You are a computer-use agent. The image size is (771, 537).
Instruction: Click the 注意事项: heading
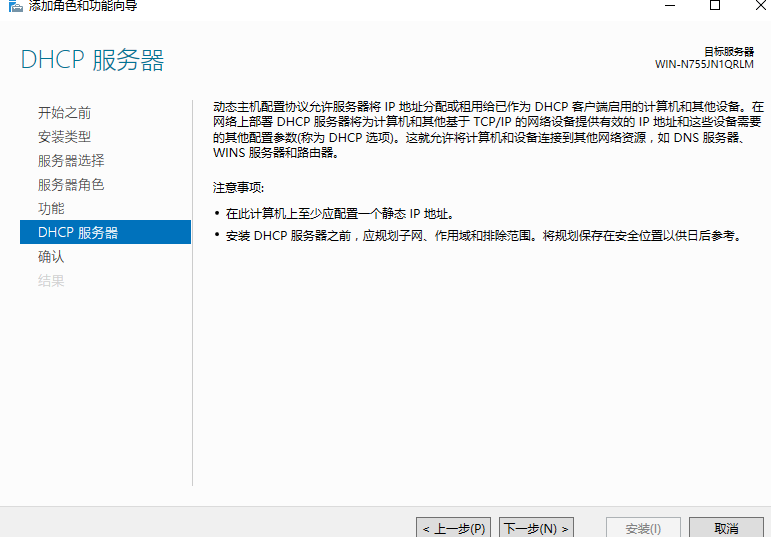click(x=238, y=187)
